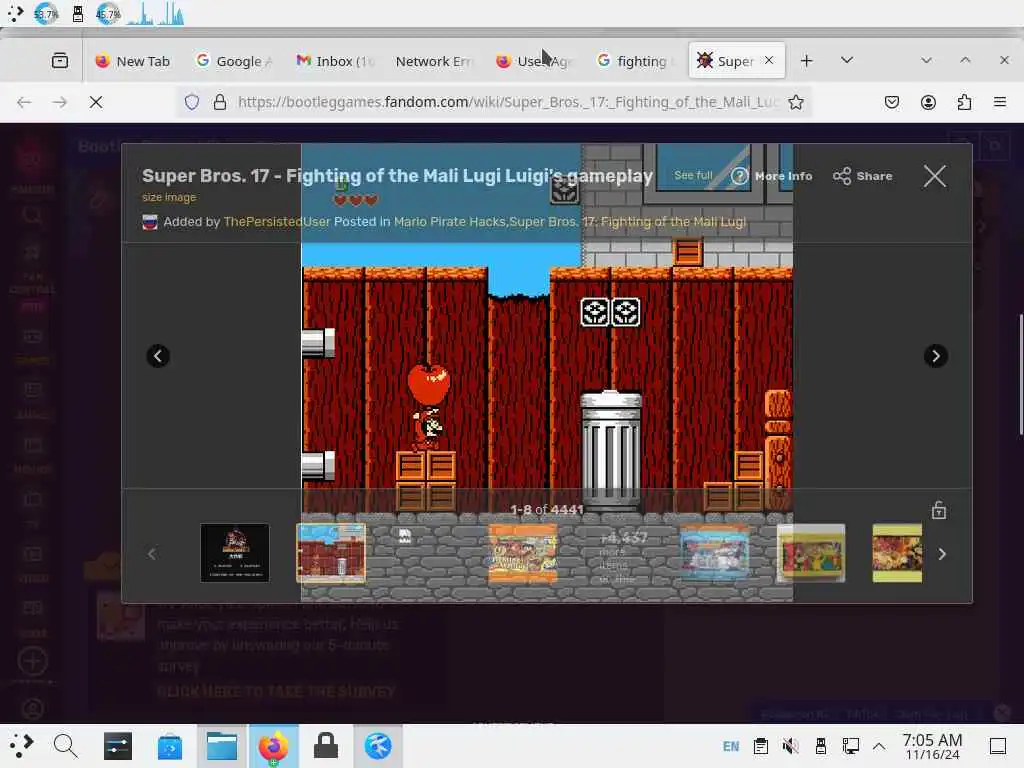1024x768 pixels.
Task: Close the Super Bros tab
Action: pyautogui.click(x=769, y=60)
